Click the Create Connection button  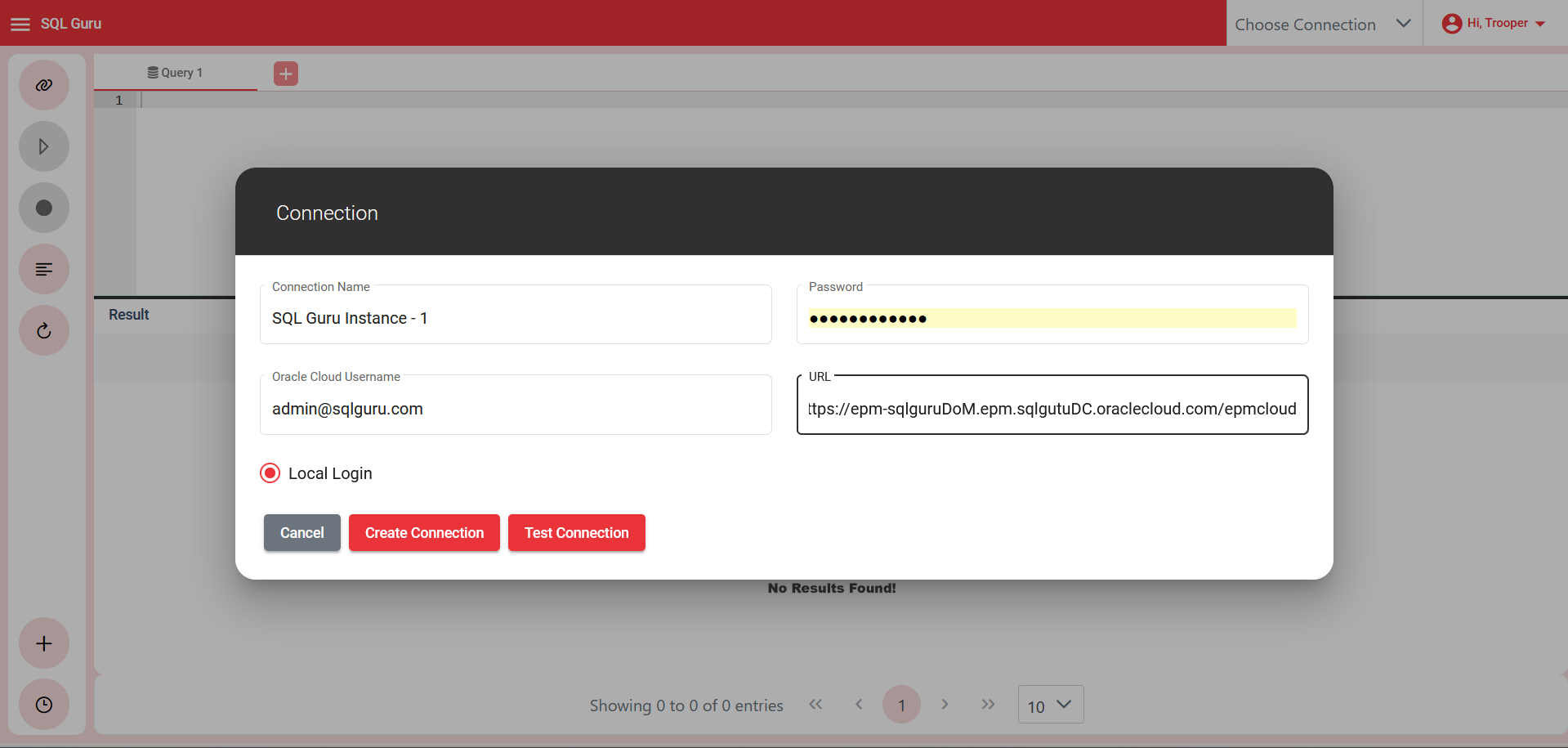coord(424,533)
